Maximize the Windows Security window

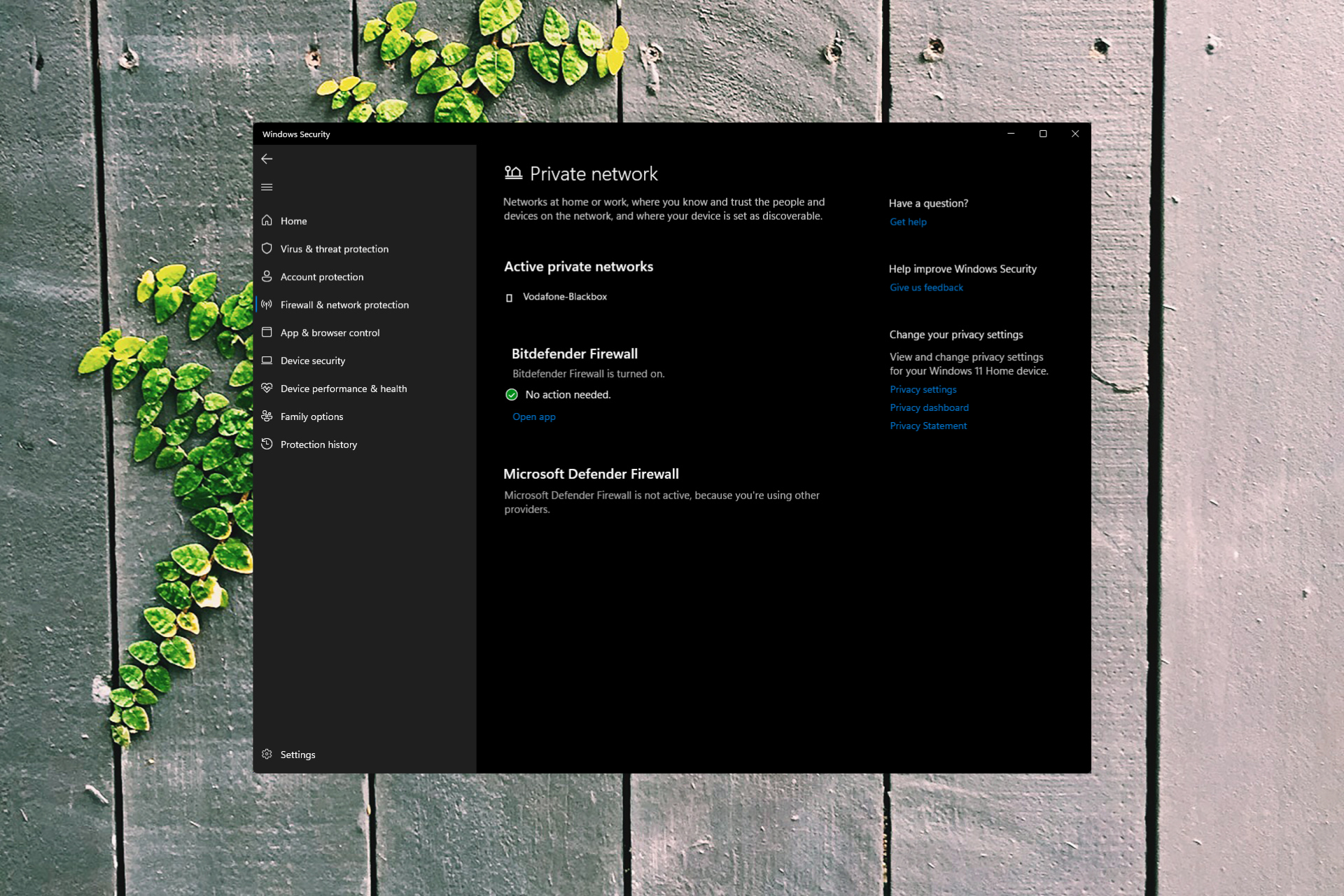1043,134
